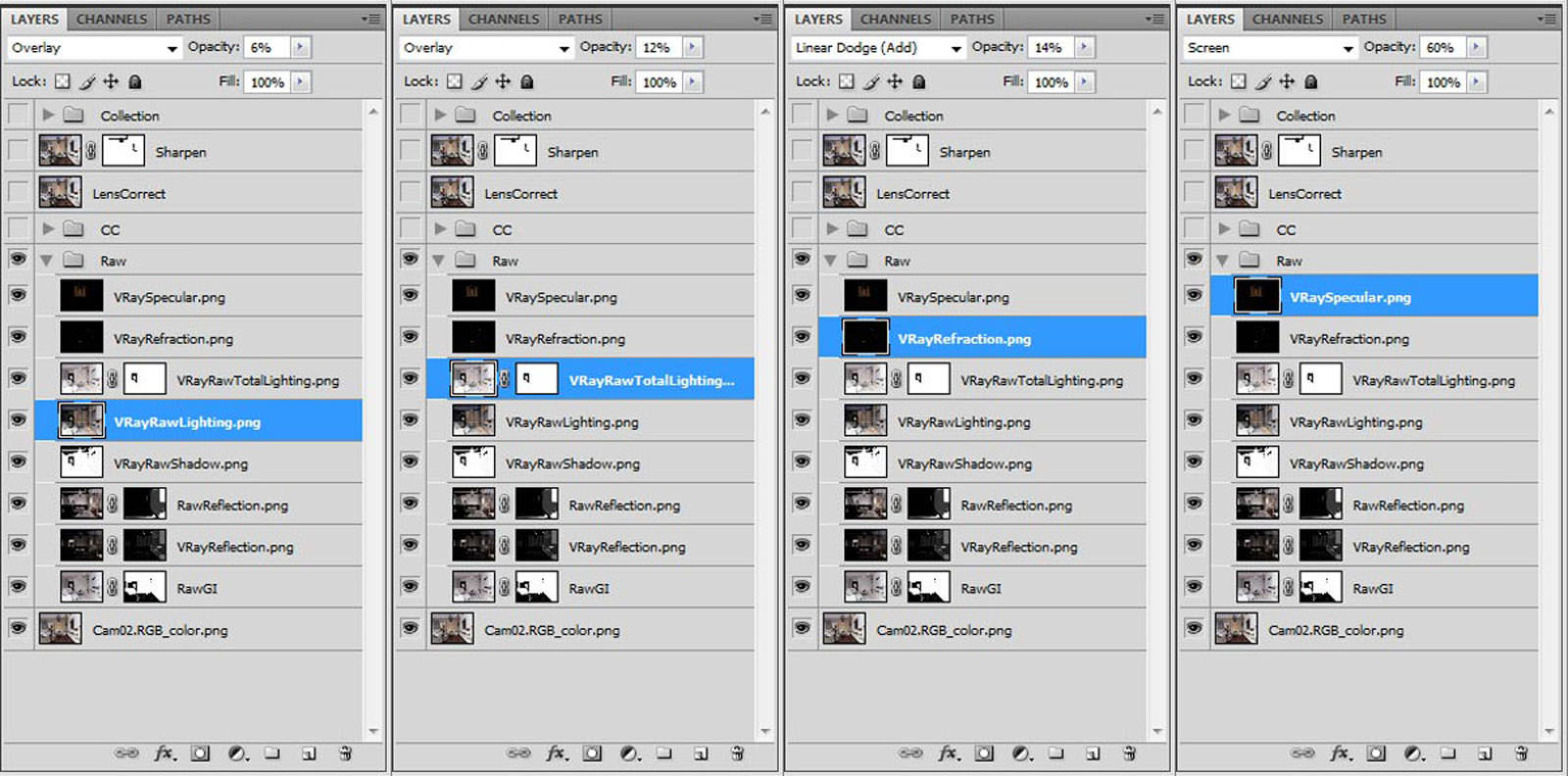Create new group in third panel
Screen dimensions: 1568x776
tap(1056, 753)
